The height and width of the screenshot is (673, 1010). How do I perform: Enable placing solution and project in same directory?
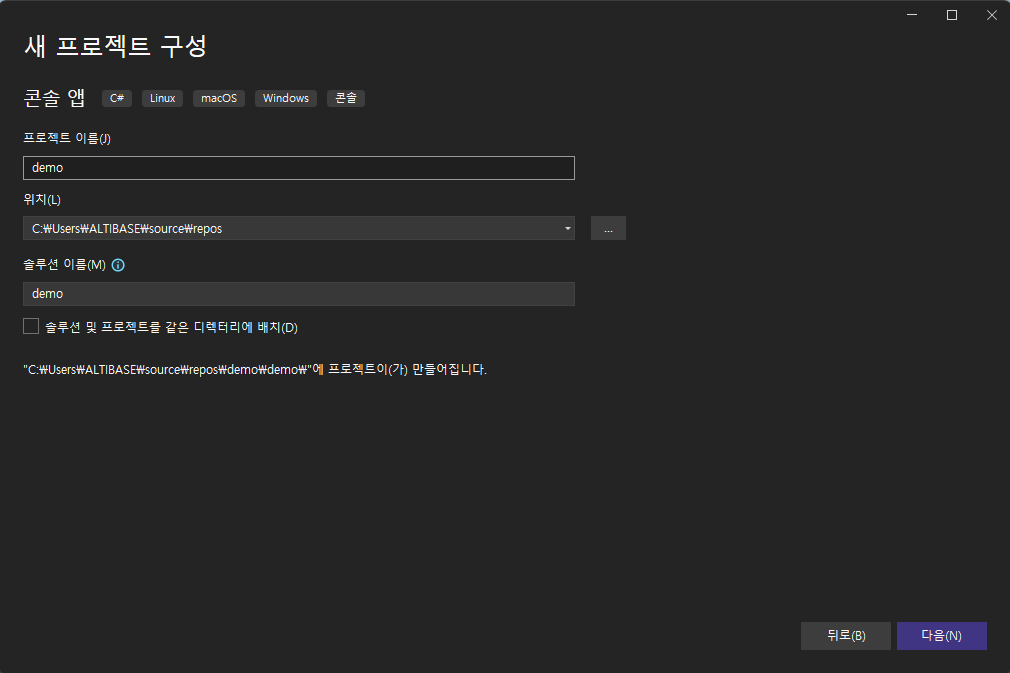click(31, 327)
